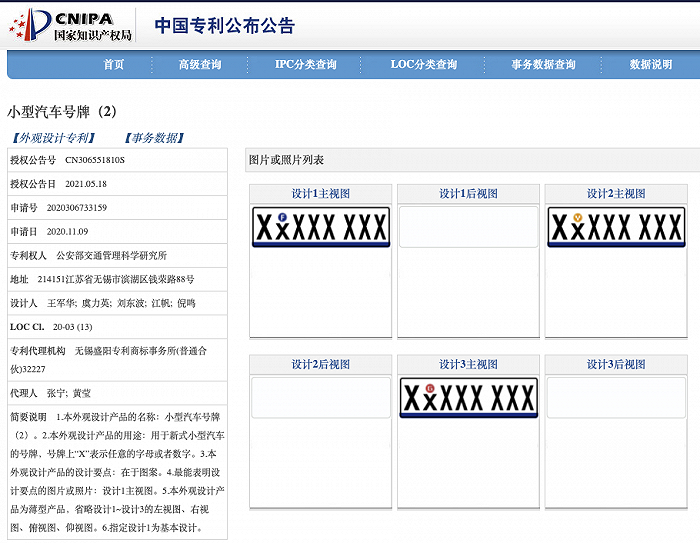Click the 中国专利公布公告 site title
The height and width of the screenshot is (543, 700).
click(225, 25)
